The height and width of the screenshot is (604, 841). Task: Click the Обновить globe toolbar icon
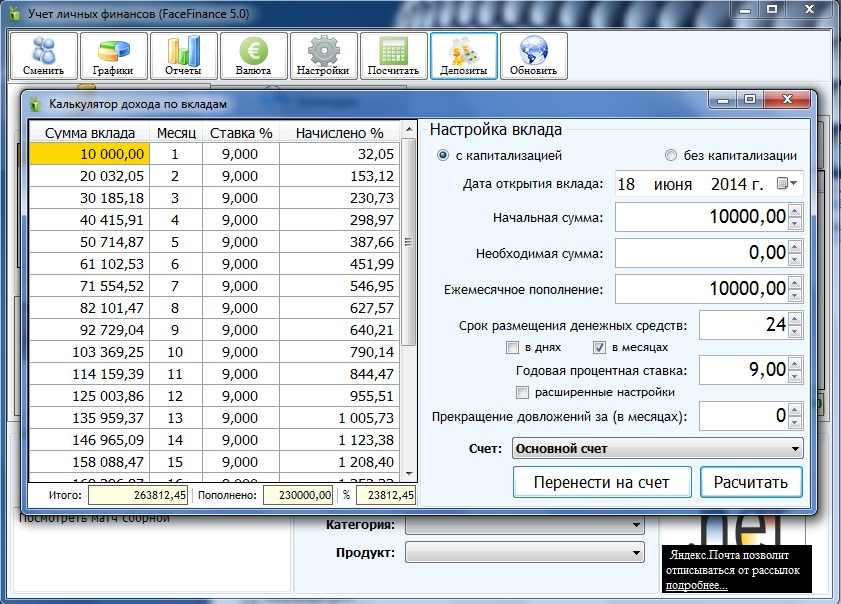click(534, 56)
